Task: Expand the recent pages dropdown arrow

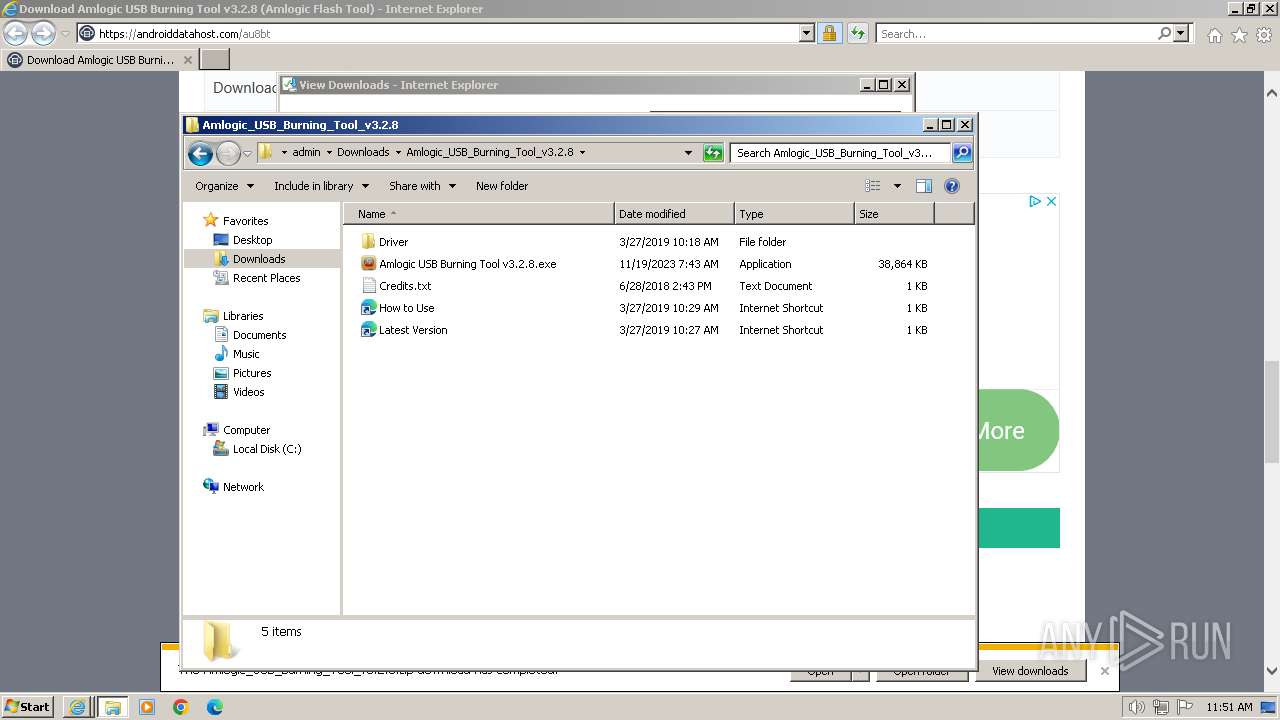Action: [248, 153]
